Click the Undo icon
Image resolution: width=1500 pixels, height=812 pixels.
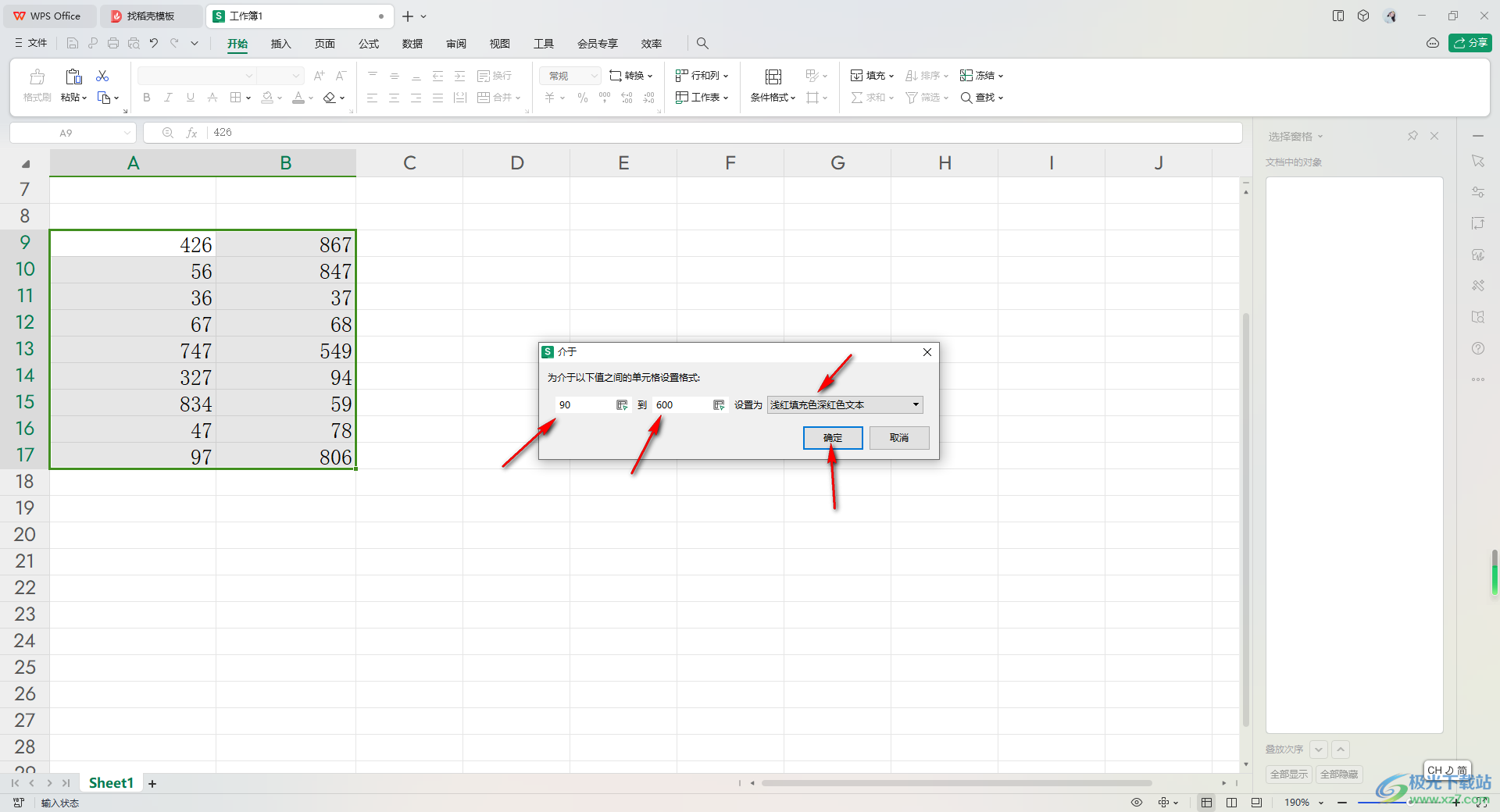[x=154, y=43]
